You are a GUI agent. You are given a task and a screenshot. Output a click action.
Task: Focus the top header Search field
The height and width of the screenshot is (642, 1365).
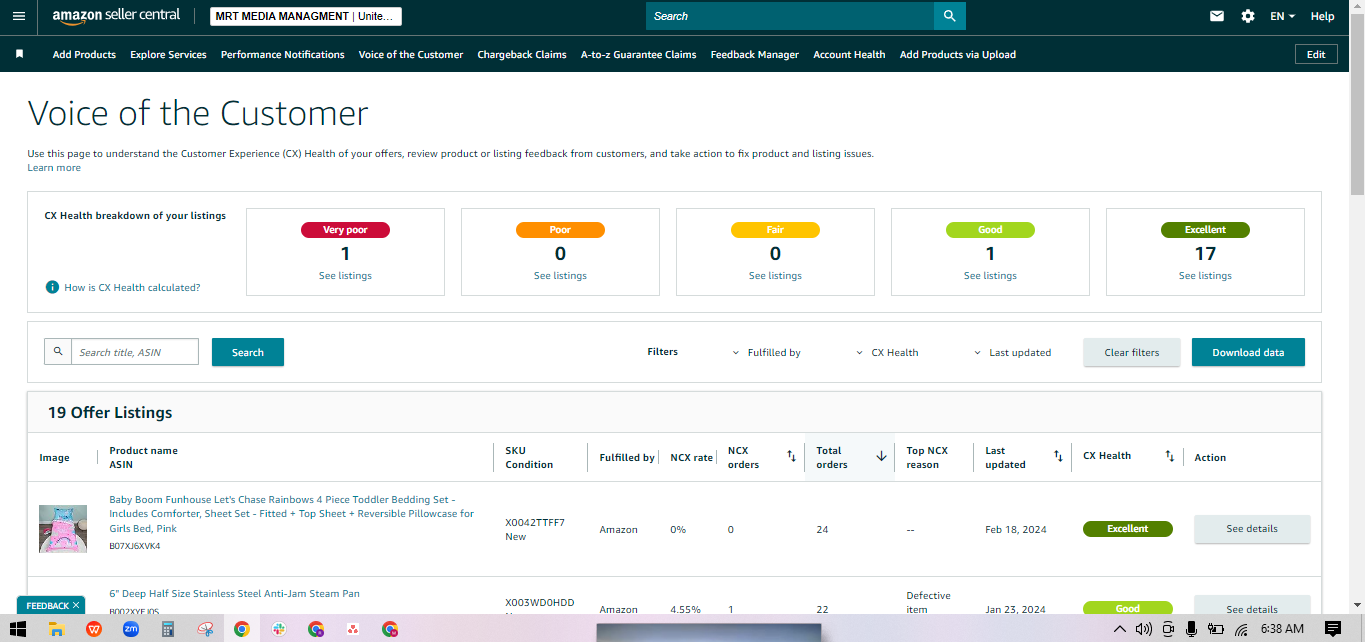click(x=790, y=16)
